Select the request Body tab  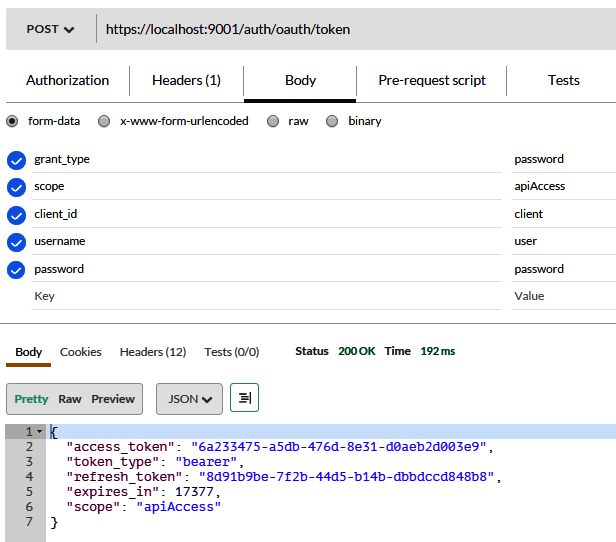[300, 81]
